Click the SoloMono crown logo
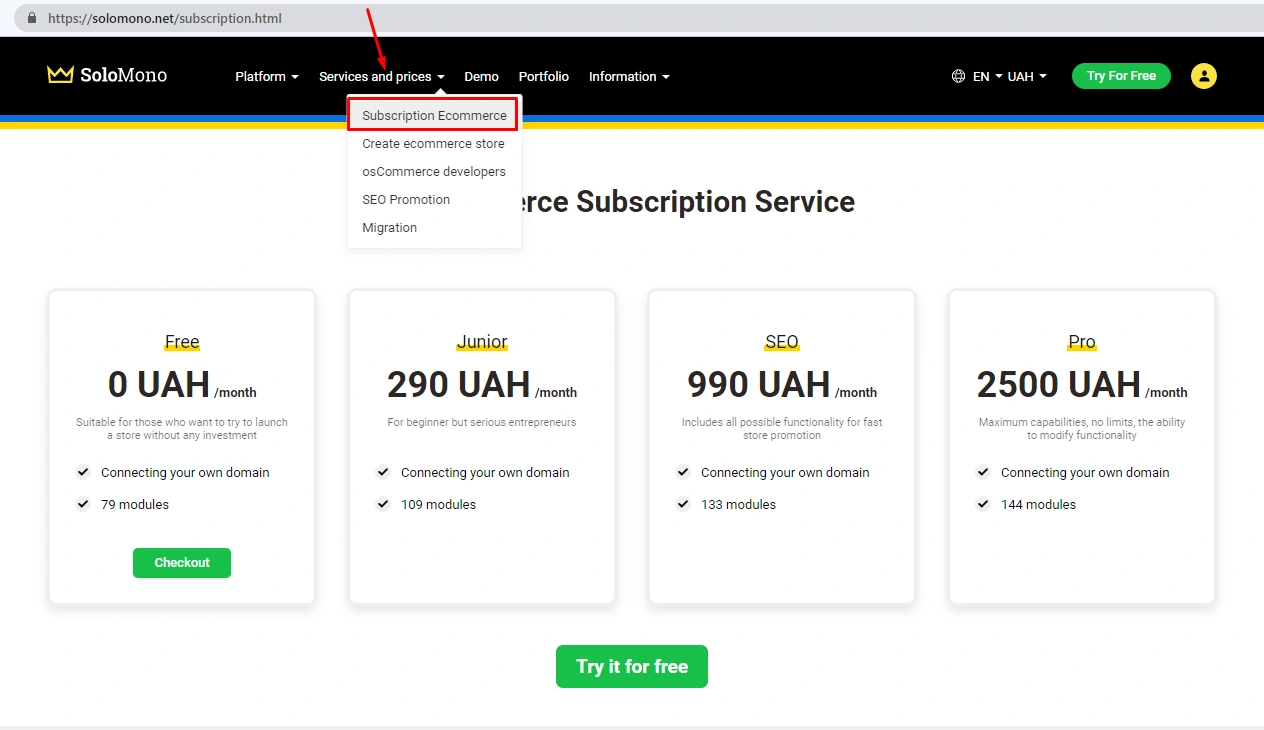Image resolution: width=1264 pixels, height=730 pixels. (61, 75)
